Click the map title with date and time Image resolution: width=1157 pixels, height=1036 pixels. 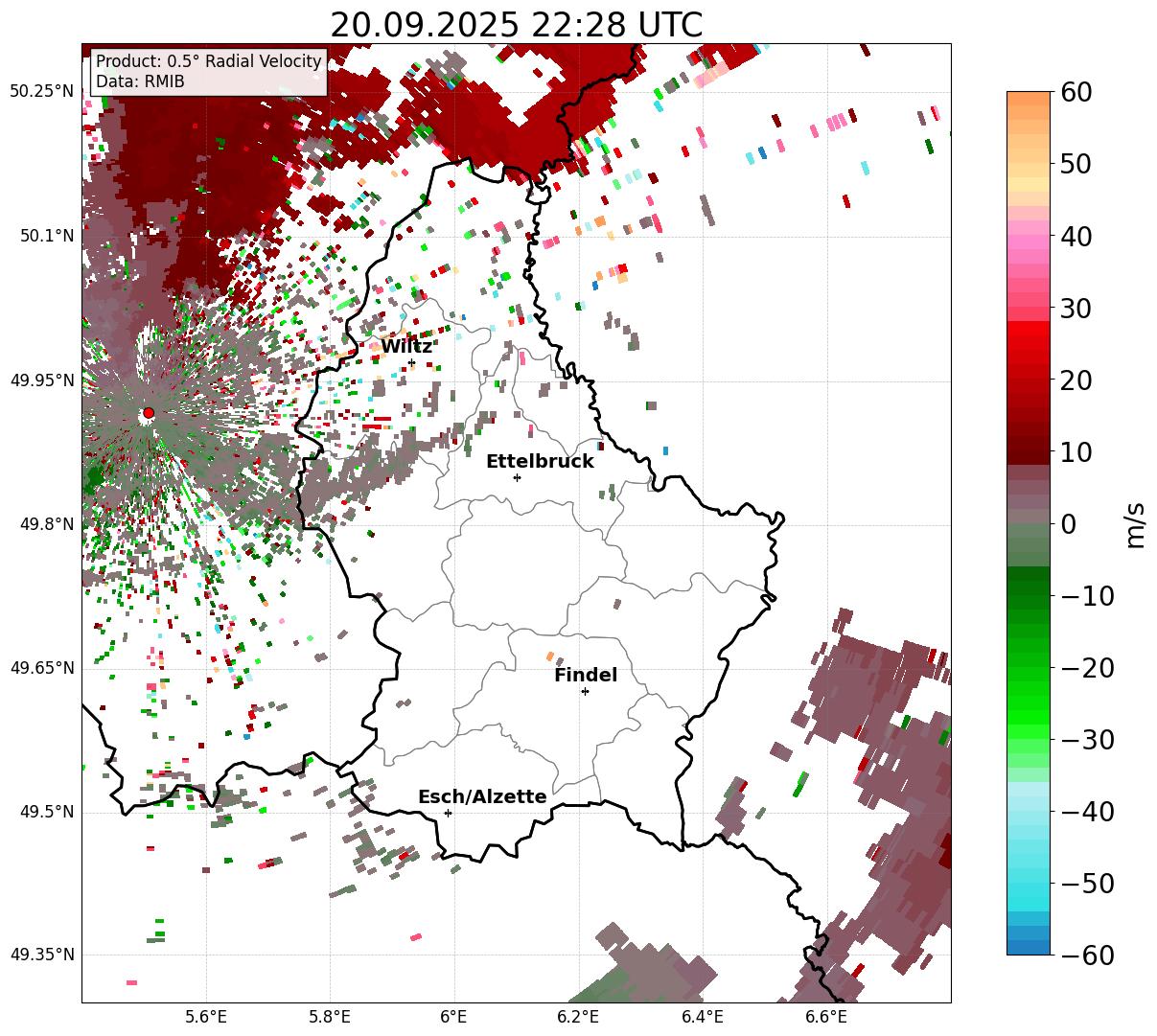[516, 24]
